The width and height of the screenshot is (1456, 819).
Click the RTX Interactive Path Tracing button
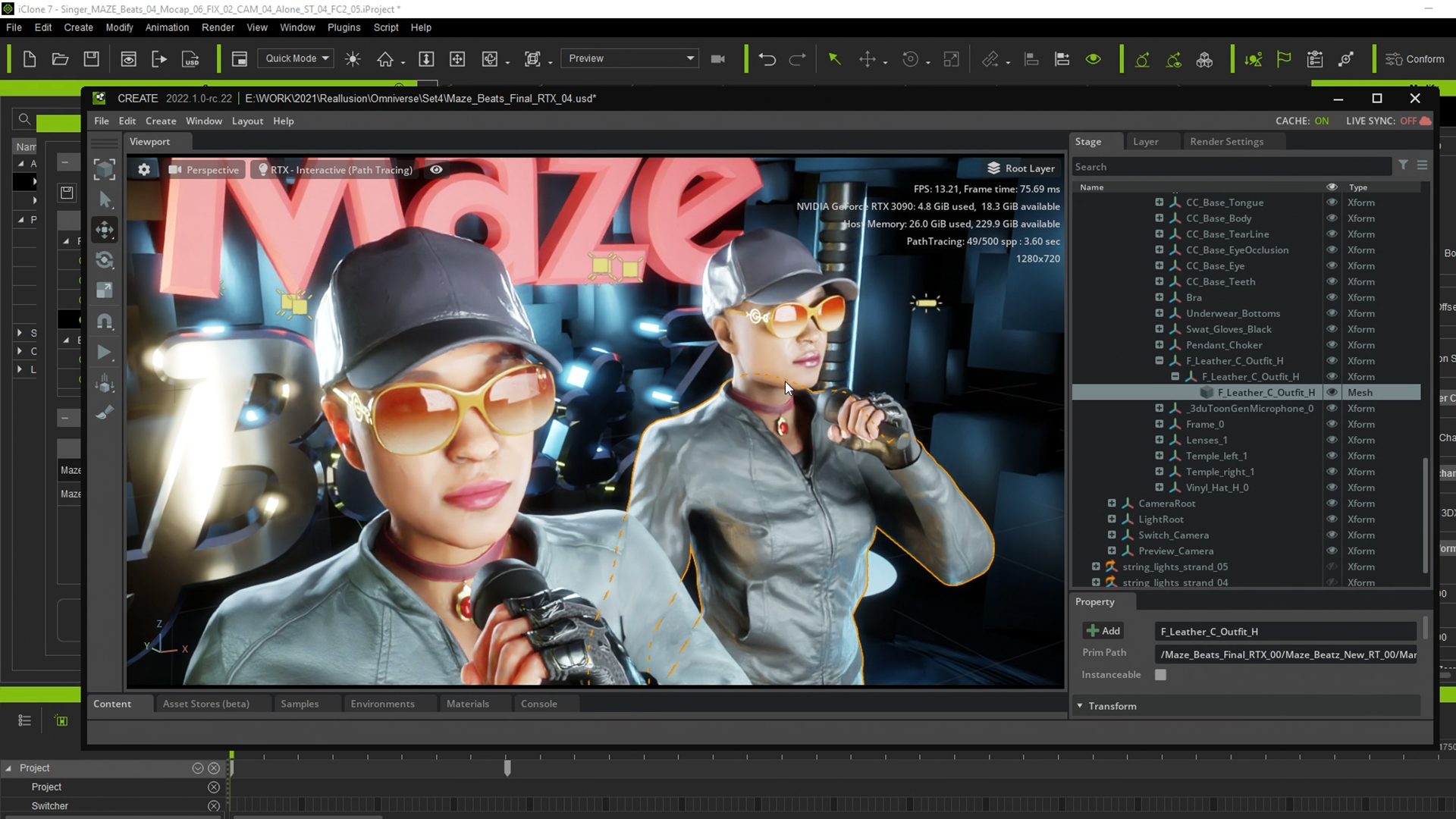click(x=336, y=170)
